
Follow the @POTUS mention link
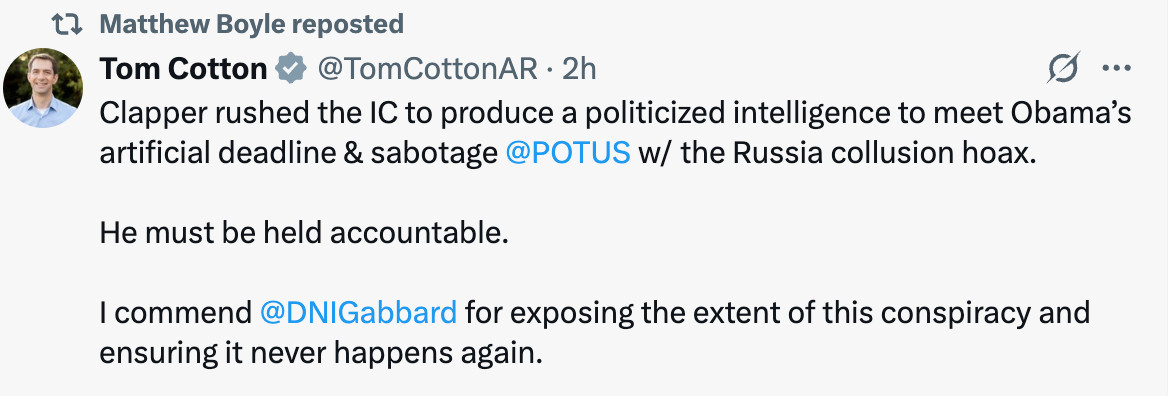click(568, 153)
